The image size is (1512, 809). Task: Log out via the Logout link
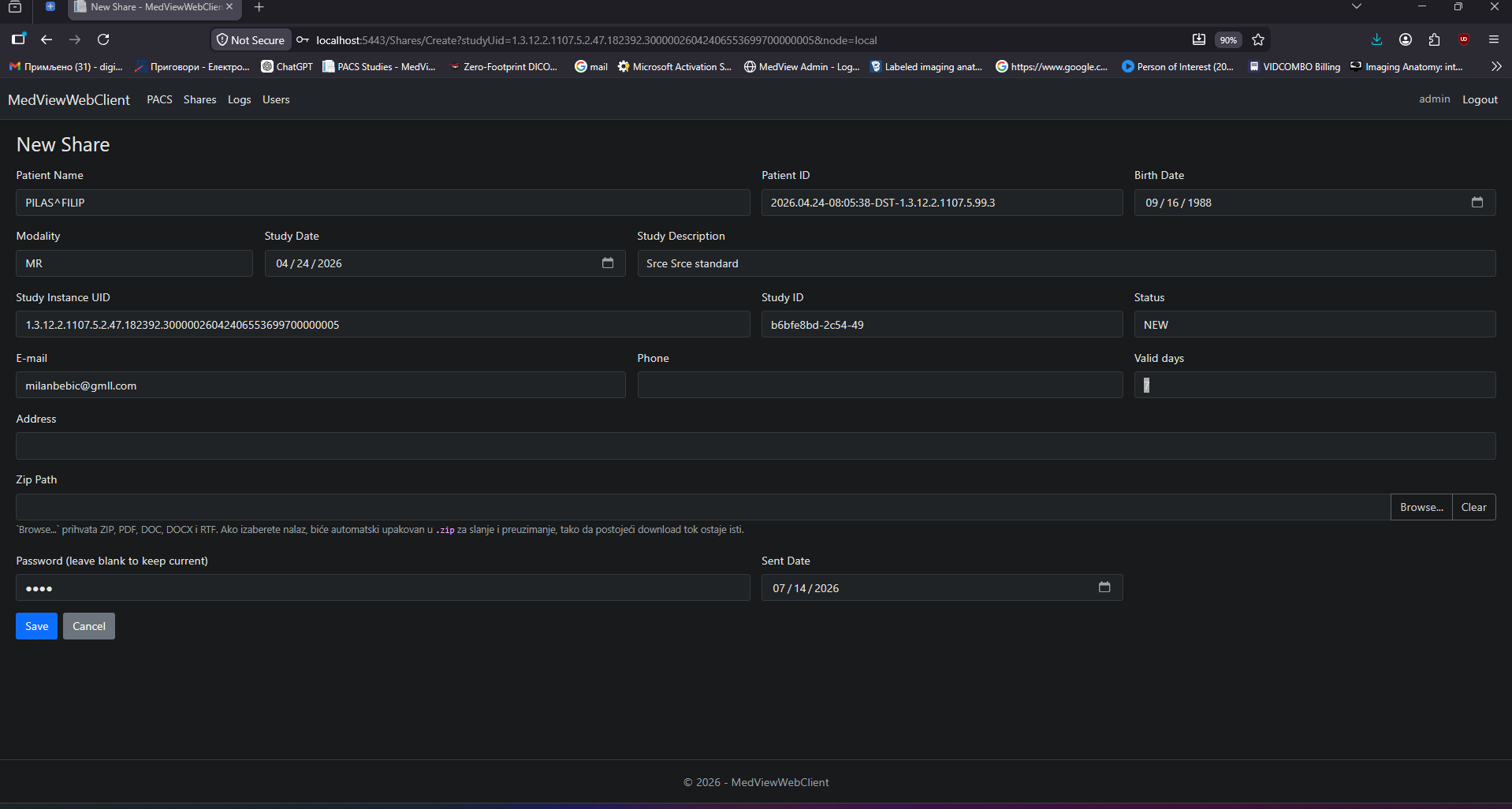pyautogui.click(x=1480, y=99)
